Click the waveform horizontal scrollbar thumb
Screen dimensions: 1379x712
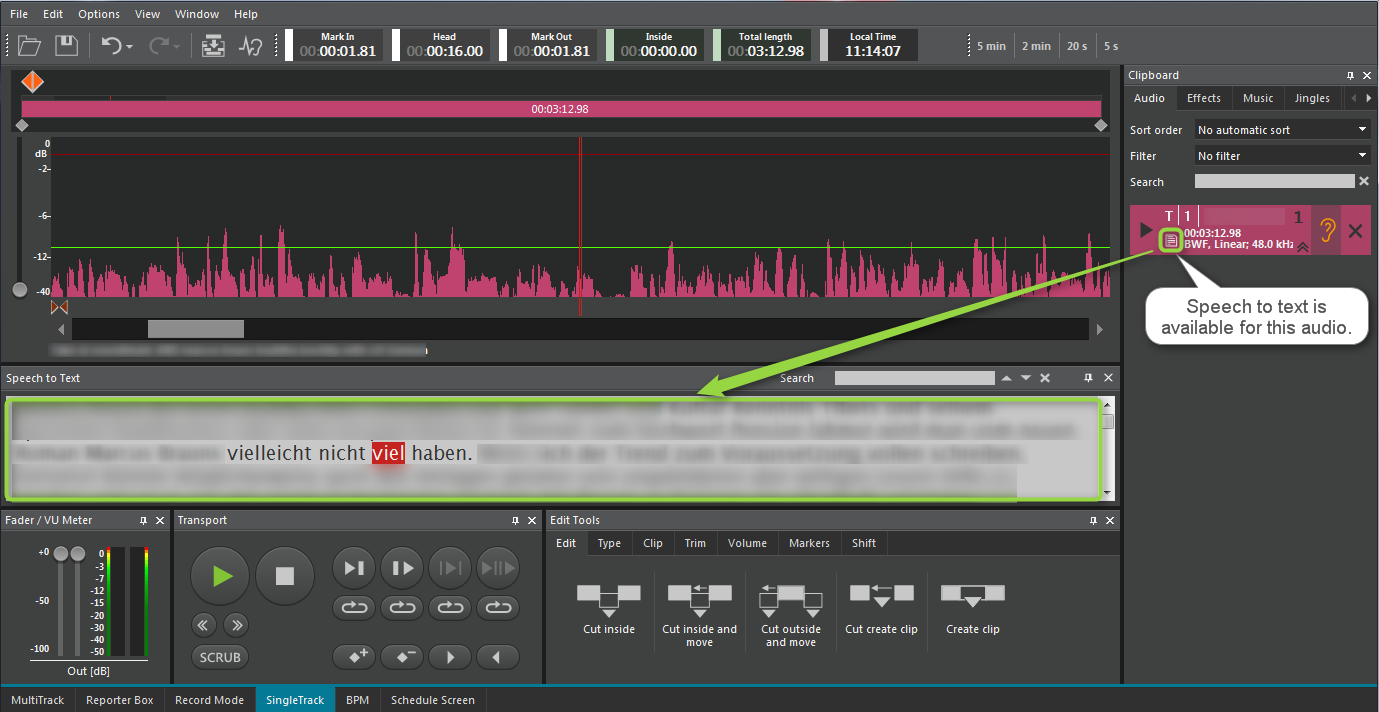tap(196, 329)
